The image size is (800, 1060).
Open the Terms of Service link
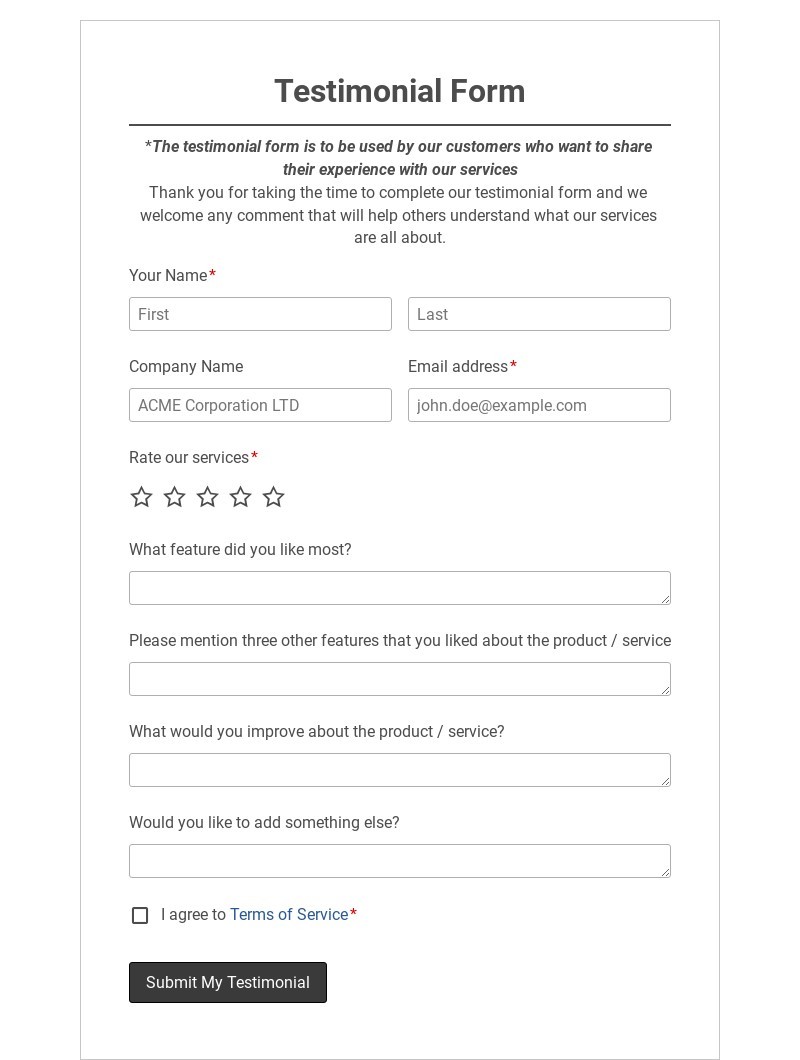click(x=289, y=915)
